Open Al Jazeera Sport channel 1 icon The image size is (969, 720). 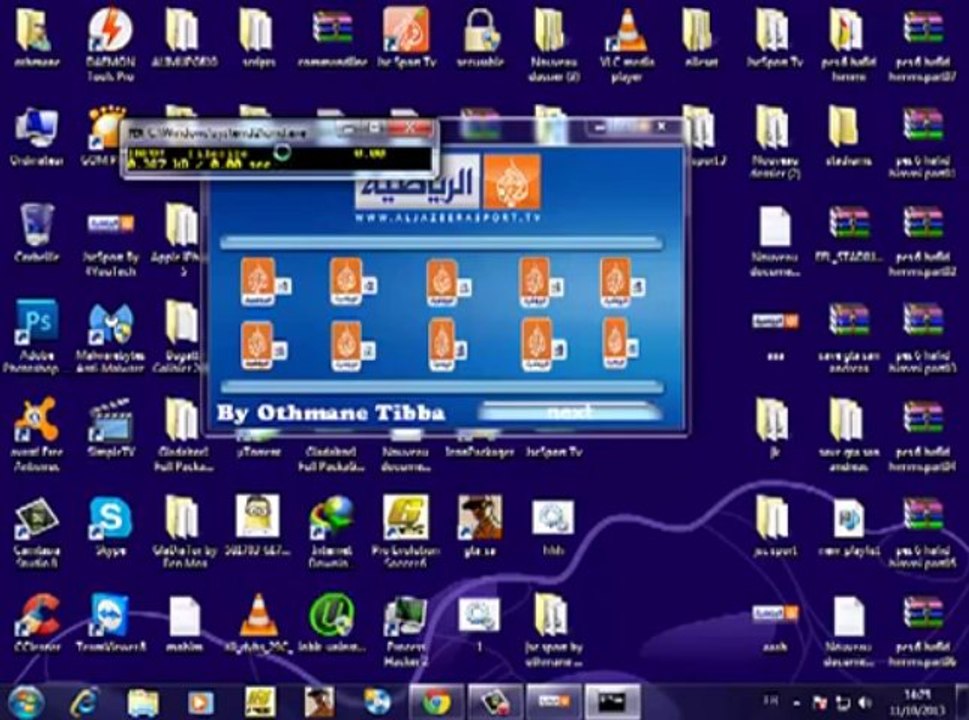pyautogui.click(x=265, y=282)
